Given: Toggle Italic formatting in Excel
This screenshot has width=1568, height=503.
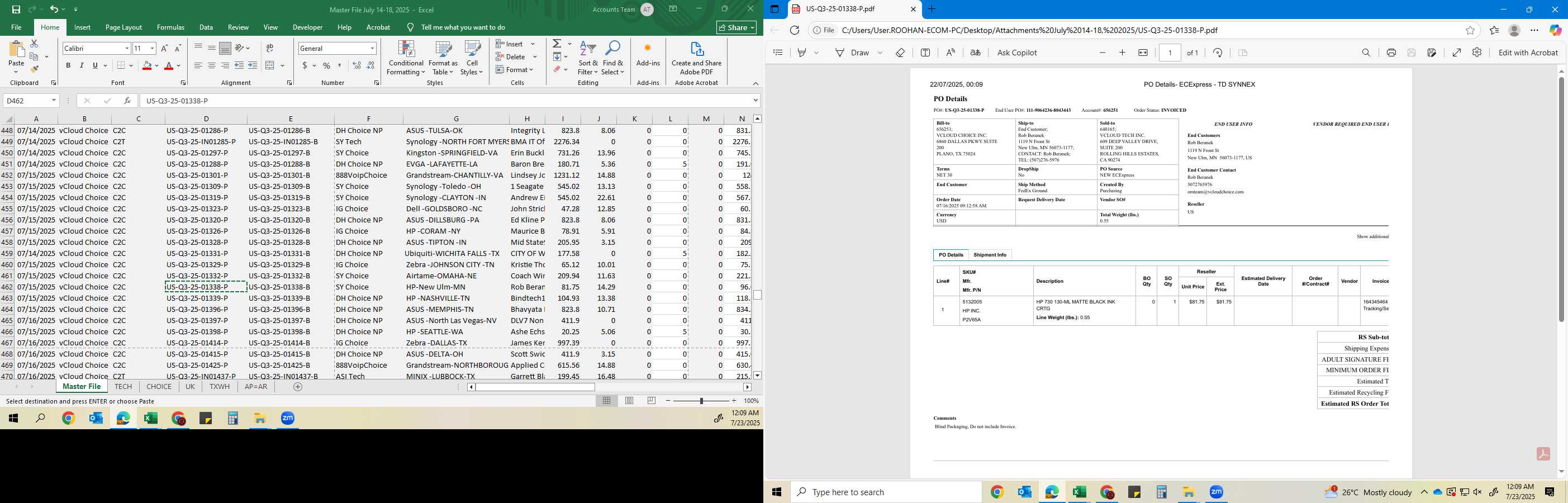Looking at the screenshot, I should point(82,66).
